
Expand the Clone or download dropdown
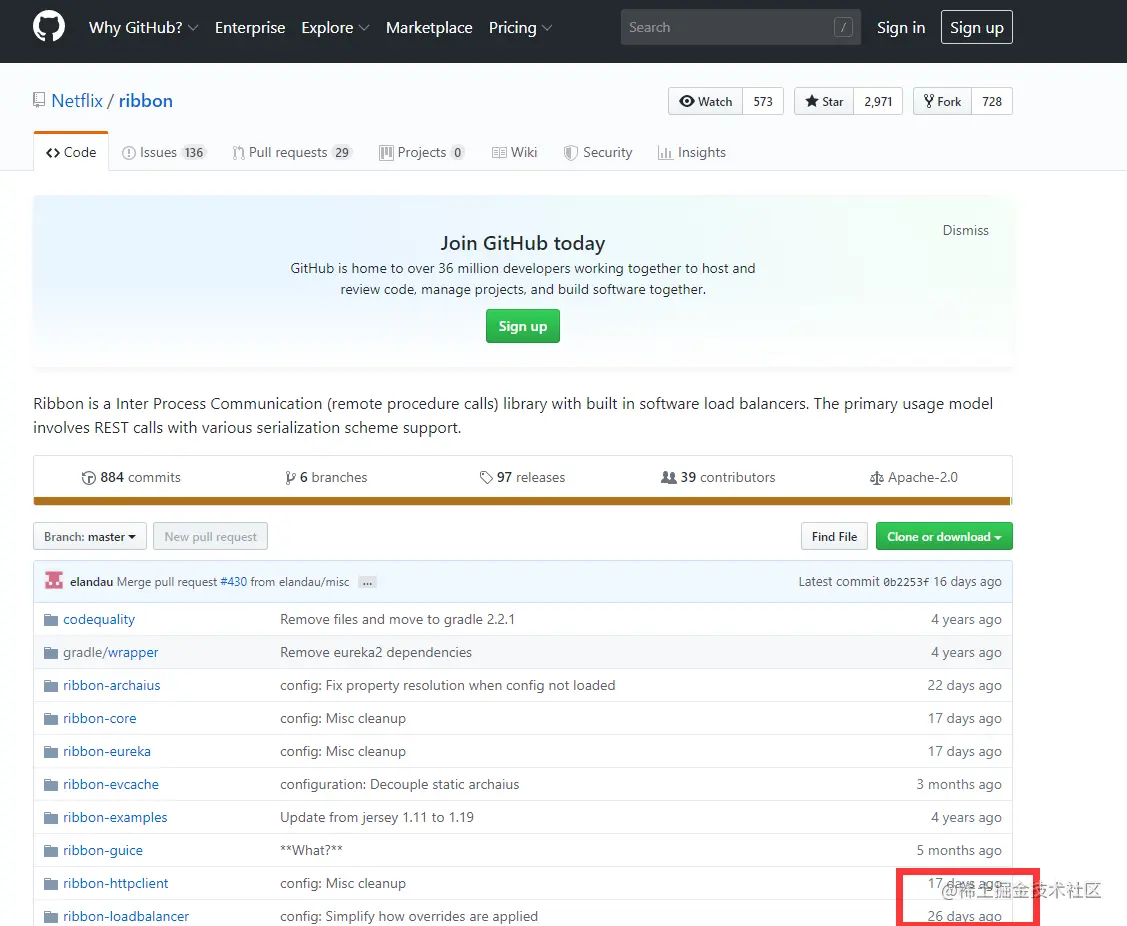pyautogui.click(x=944, y=536)
